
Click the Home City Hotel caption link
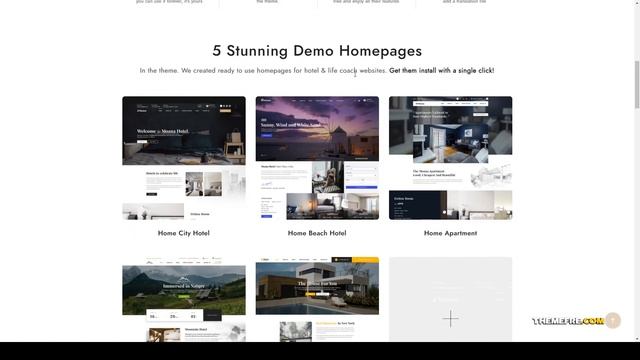pyautogui.click(x=184, y=233)
